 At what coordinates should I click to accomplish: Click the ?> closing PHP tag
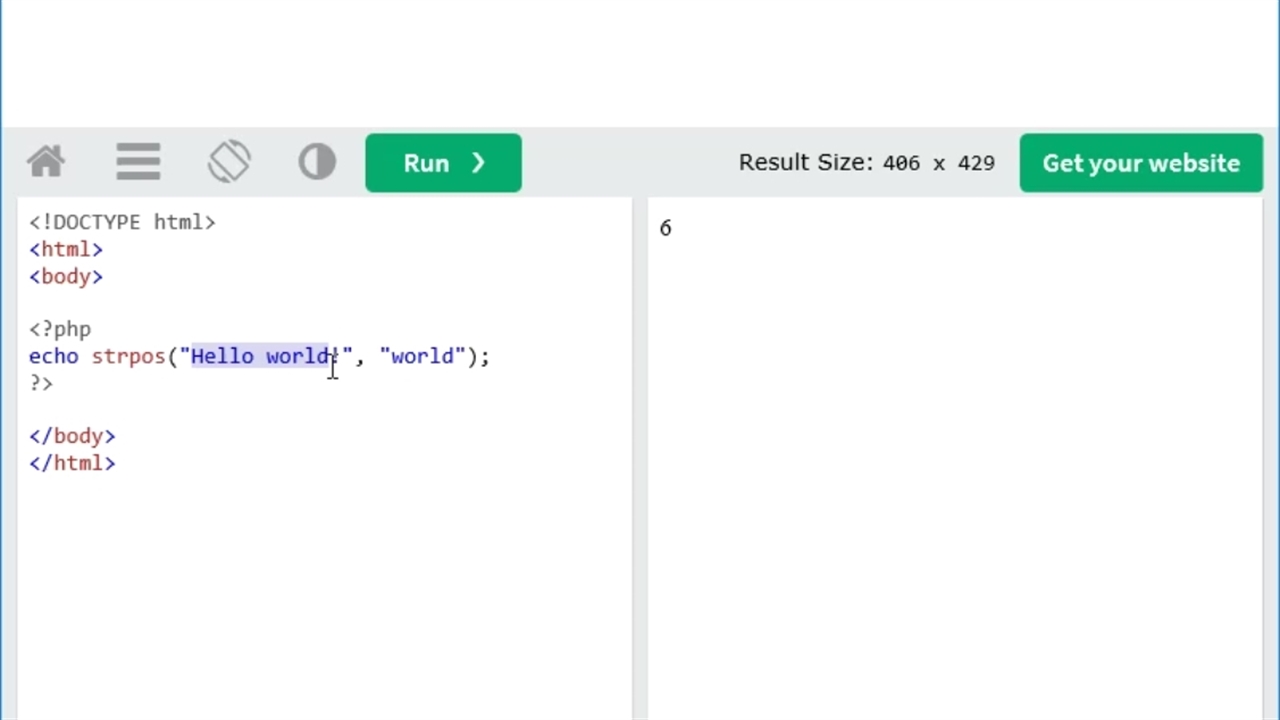40,383
